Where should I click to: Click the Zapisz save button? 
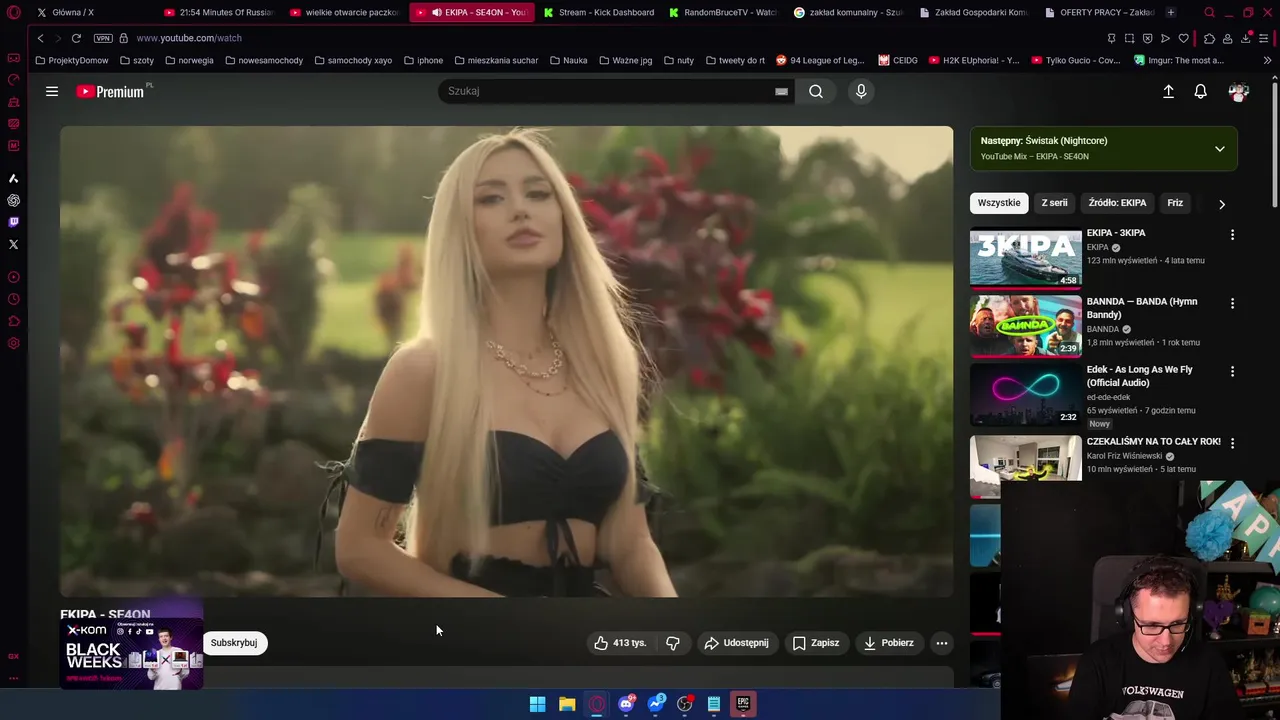[x=816, y=643]
